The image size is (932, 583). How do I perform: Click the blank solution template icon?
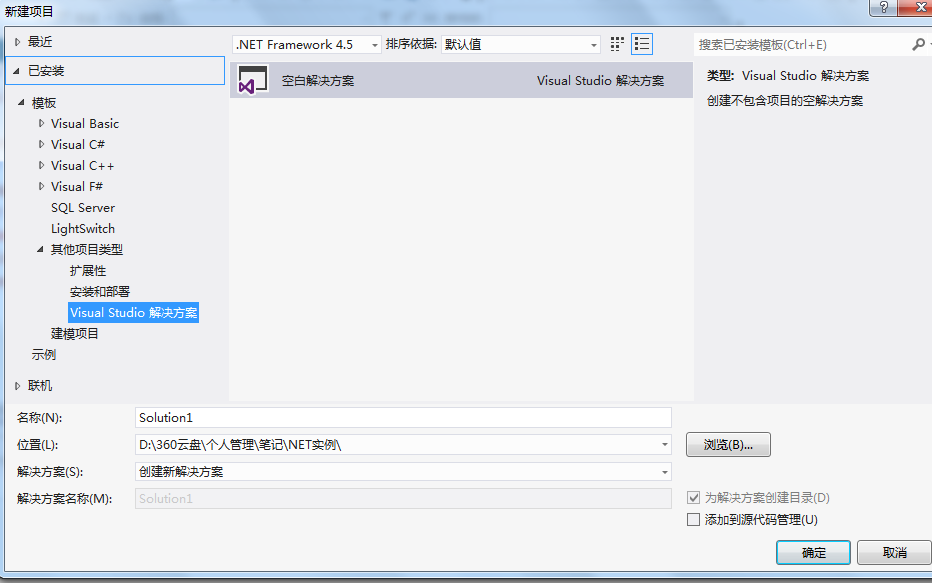pyautogui.click(x=253, y=80)
